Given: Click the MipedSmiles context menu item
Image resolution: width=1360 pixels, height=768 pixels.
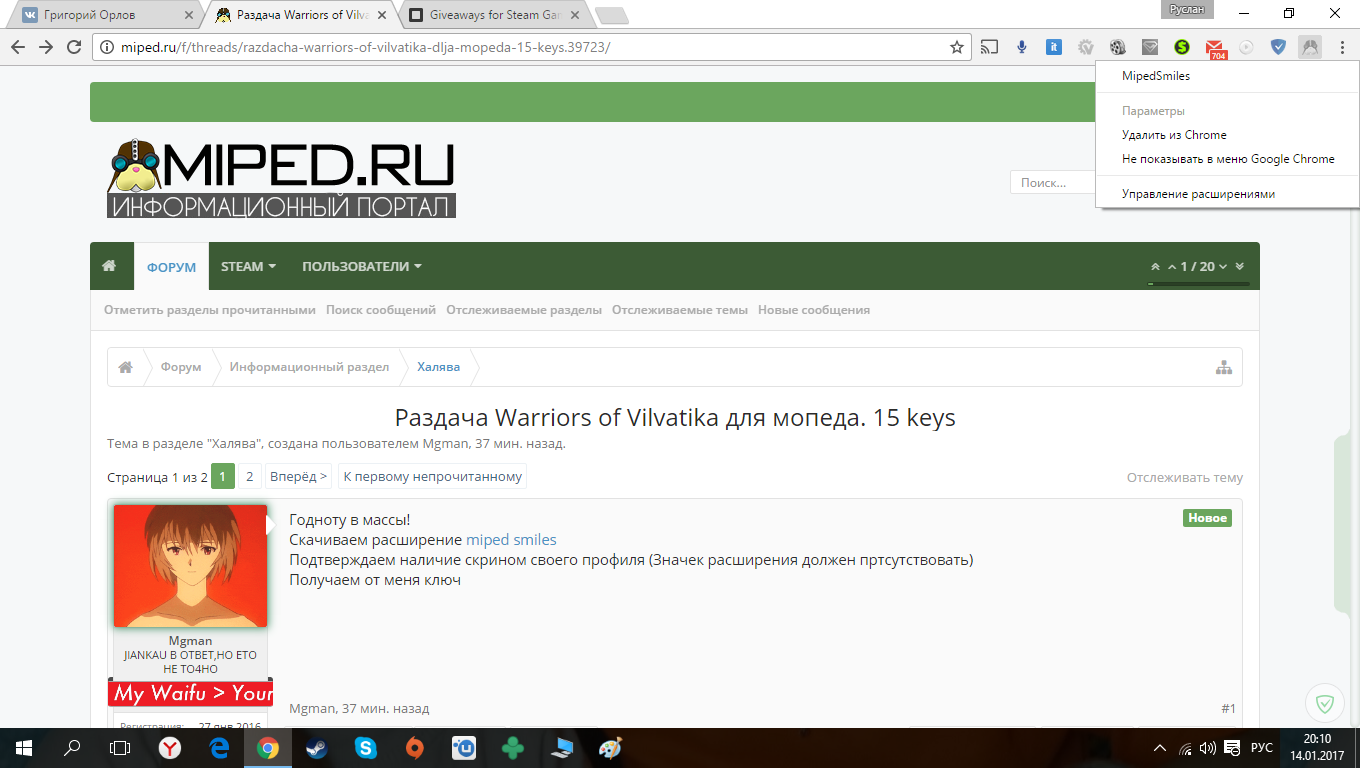Looking at the screenshot, I should point(1228,76).
